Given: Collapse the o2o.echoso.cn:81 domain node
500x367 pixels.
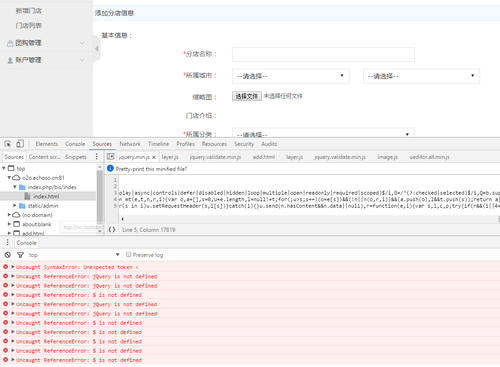Looking at the screenshot, I should point(9,178).
